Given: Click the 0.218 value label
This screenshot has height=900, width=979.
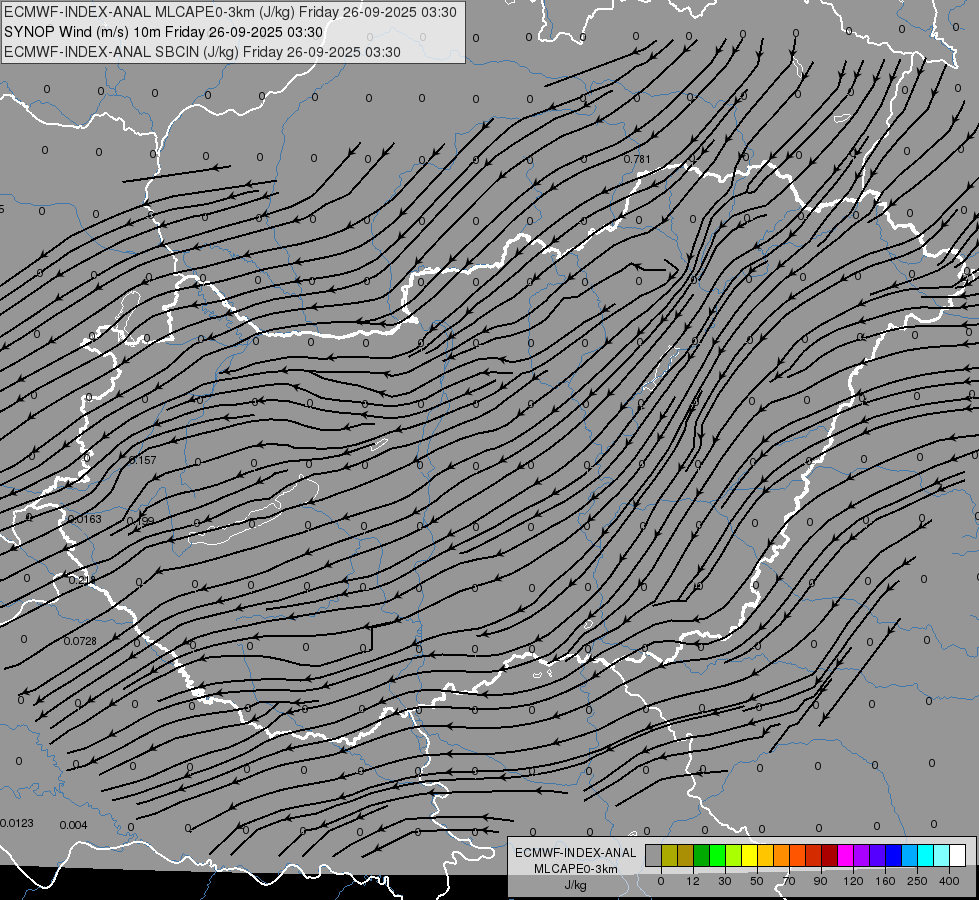Looking at the screenshot, I should click(82, 580).
